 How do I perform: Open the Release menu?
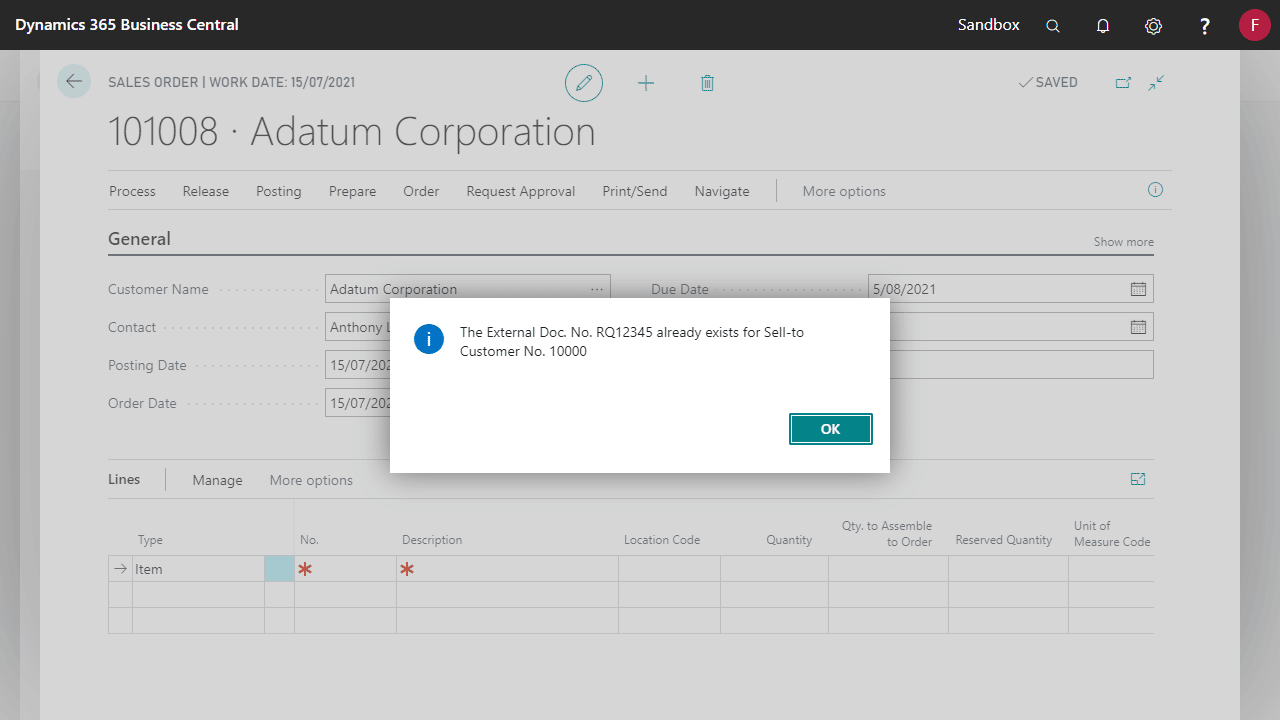point(205,191)
